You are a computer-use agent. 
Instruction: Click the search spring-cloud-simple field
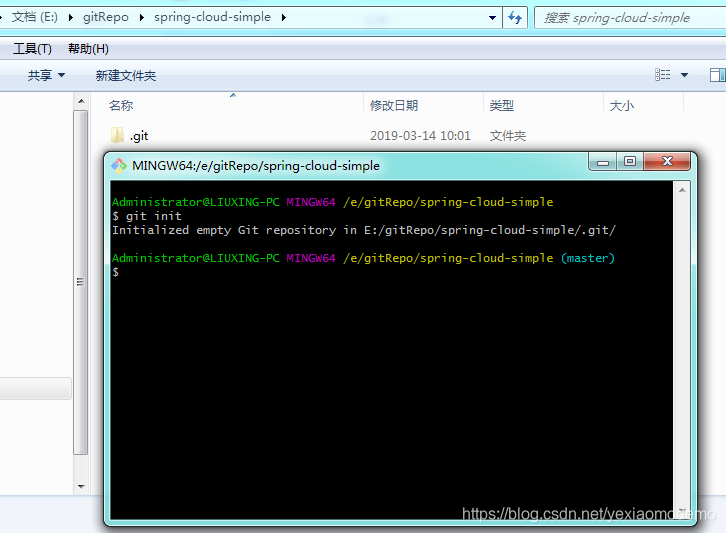(x=630, y=18)
